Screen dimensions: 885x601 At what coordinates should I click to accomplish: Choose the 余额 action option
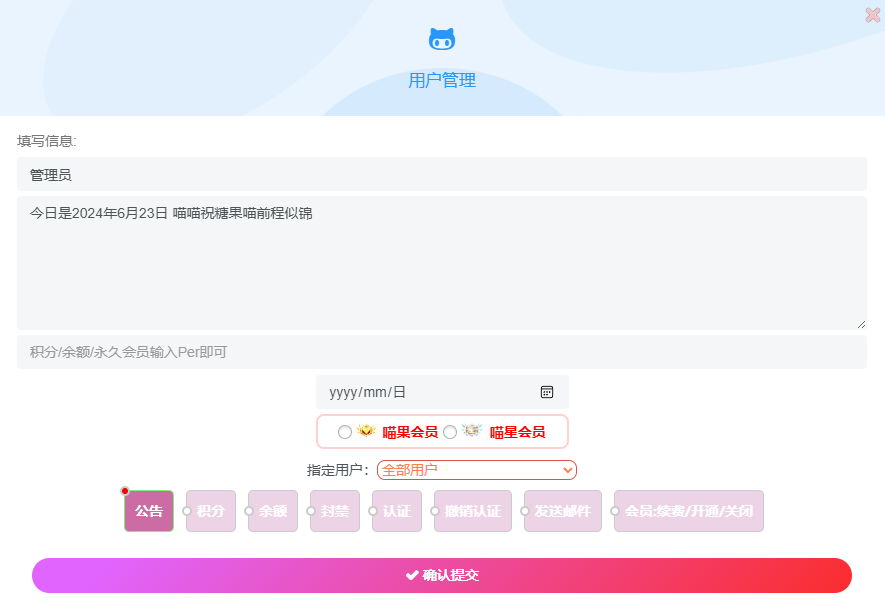[x=273, y=511]
